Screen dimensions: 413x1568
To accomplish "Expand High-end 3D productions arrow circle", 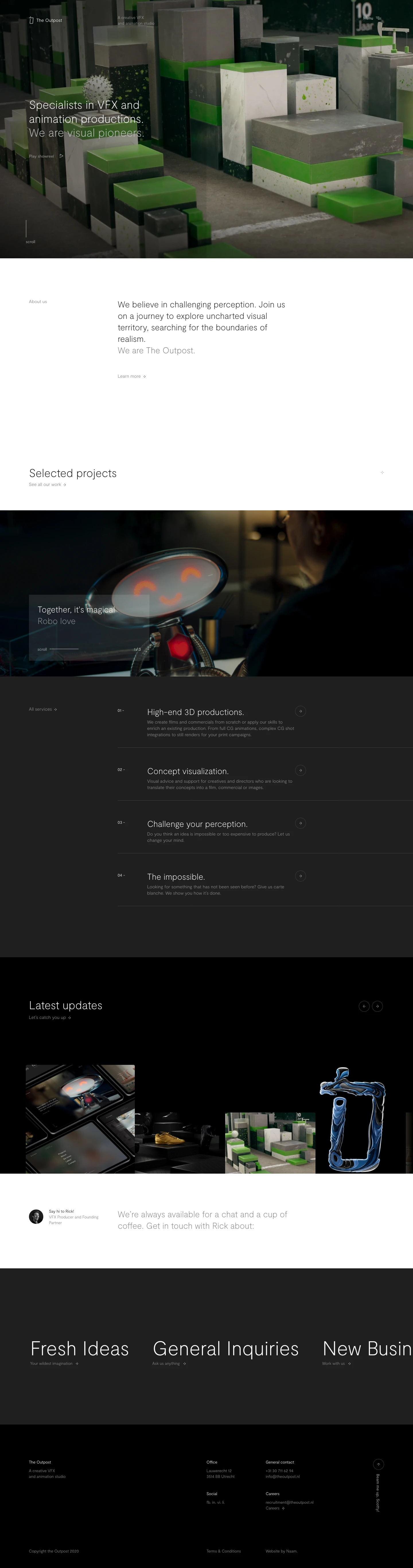I will pos(301,711).
